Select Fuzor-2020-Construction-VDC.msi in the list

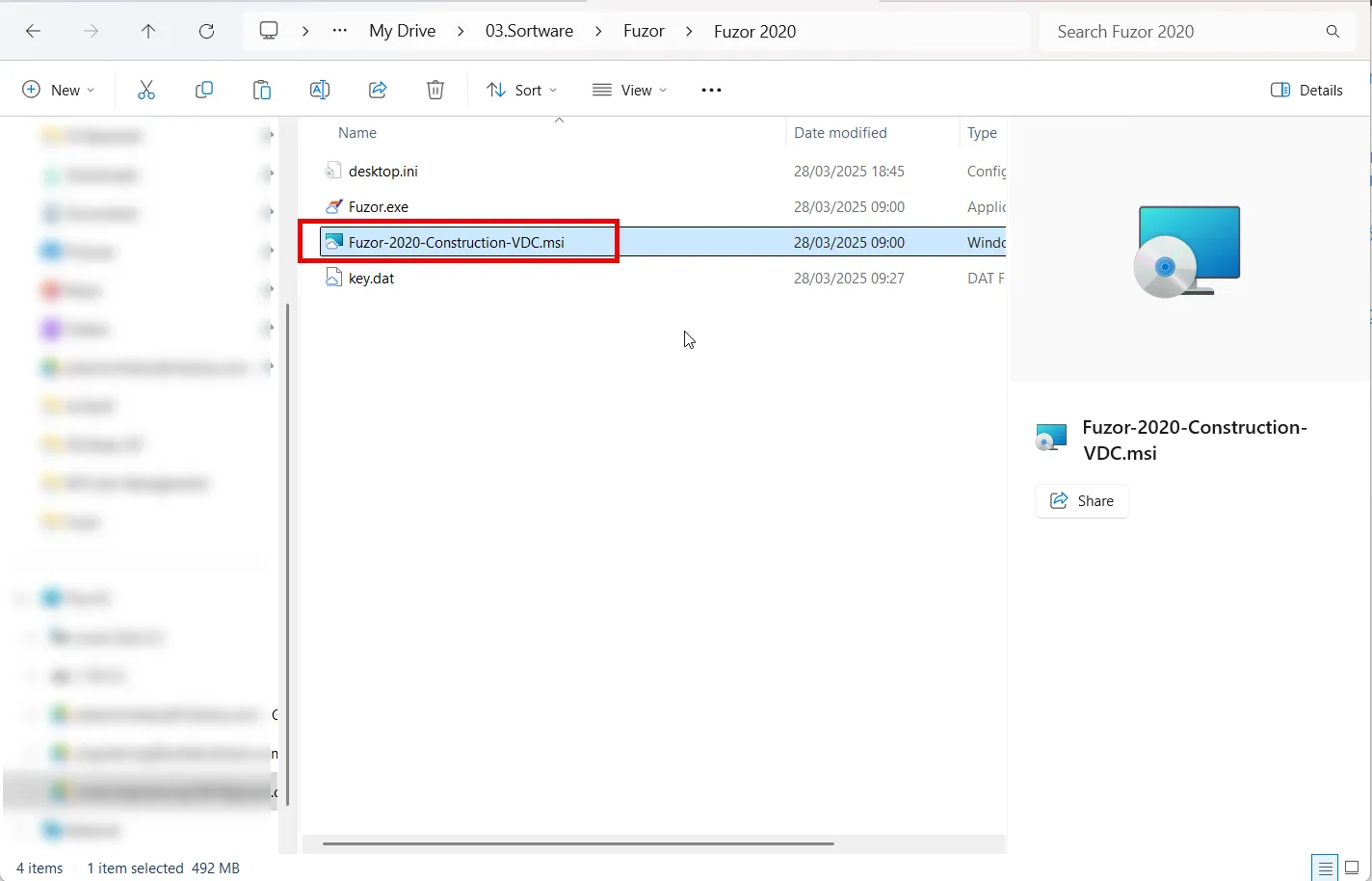[457, 242]
